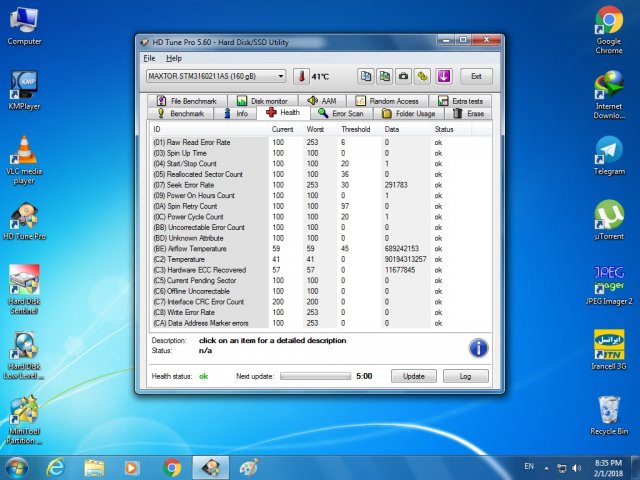
Task: Expand the MAXTOR drive selection dropdown
Action: pos(280,76)
